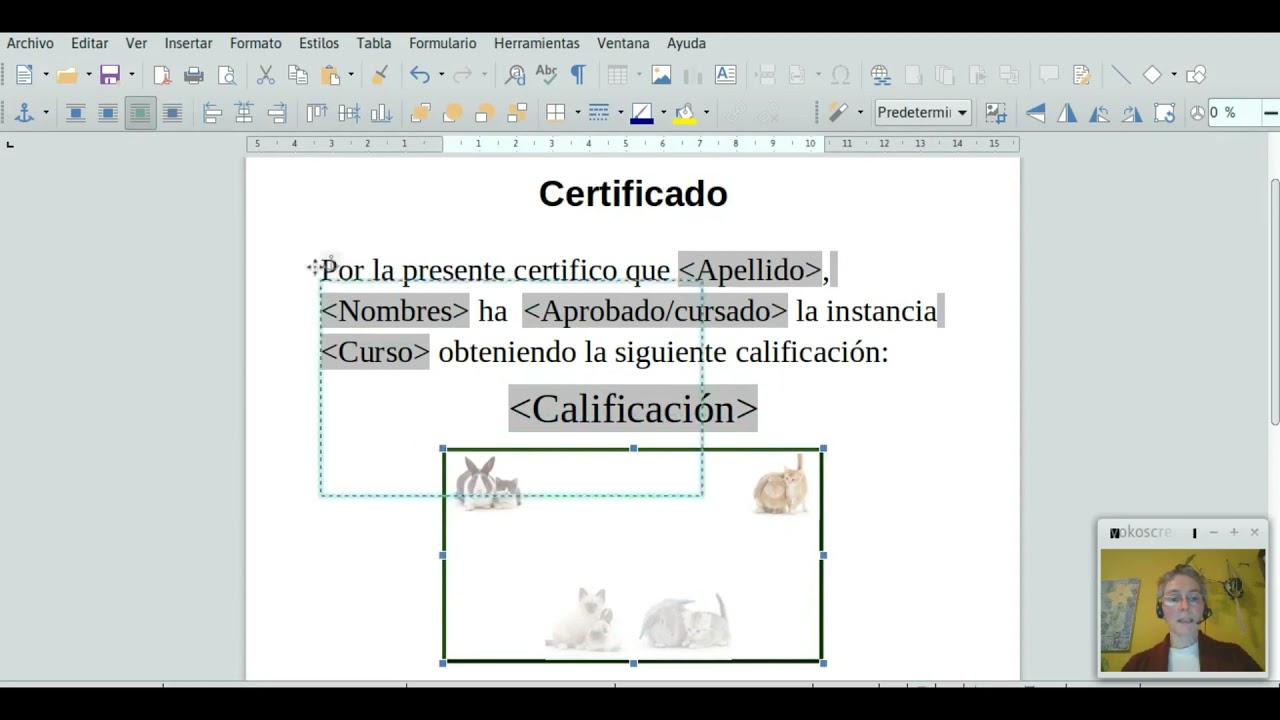The height and width of the screenshot is (720, 1280).
Task: Expand the Paste special dropdown arrow
Action: point(351,75)
